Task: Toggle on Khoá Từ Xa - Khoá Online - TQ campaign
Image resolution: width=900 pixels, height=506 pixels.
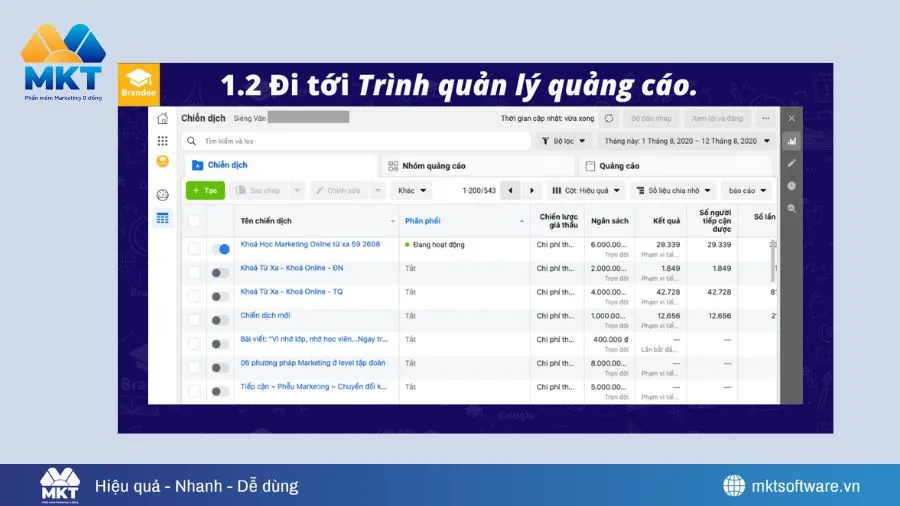Action: coord(220,297)
